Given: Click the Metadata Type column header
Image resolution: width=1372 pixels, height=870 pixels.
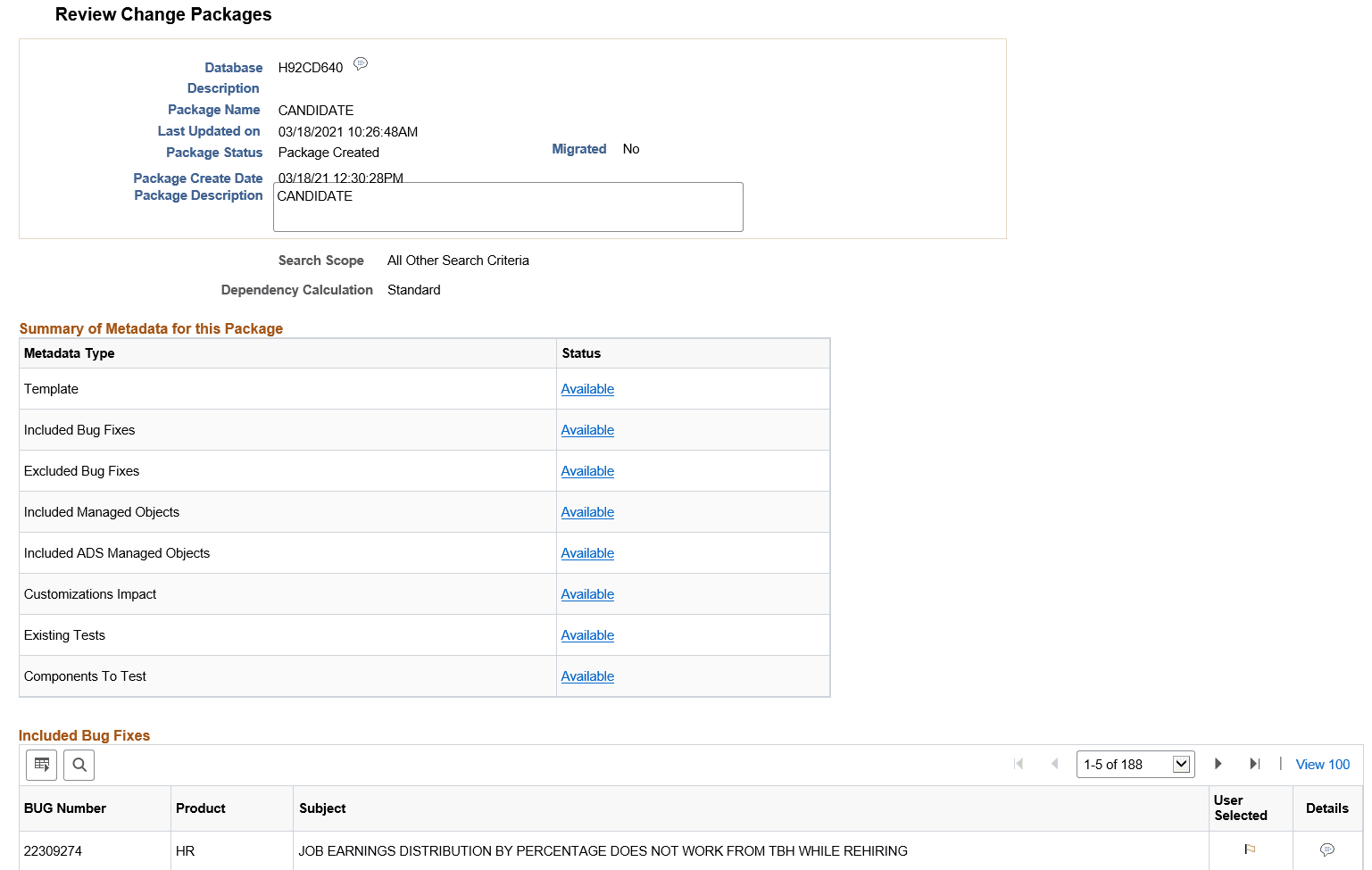Looking at the screenshot, I should coord(70,353).
